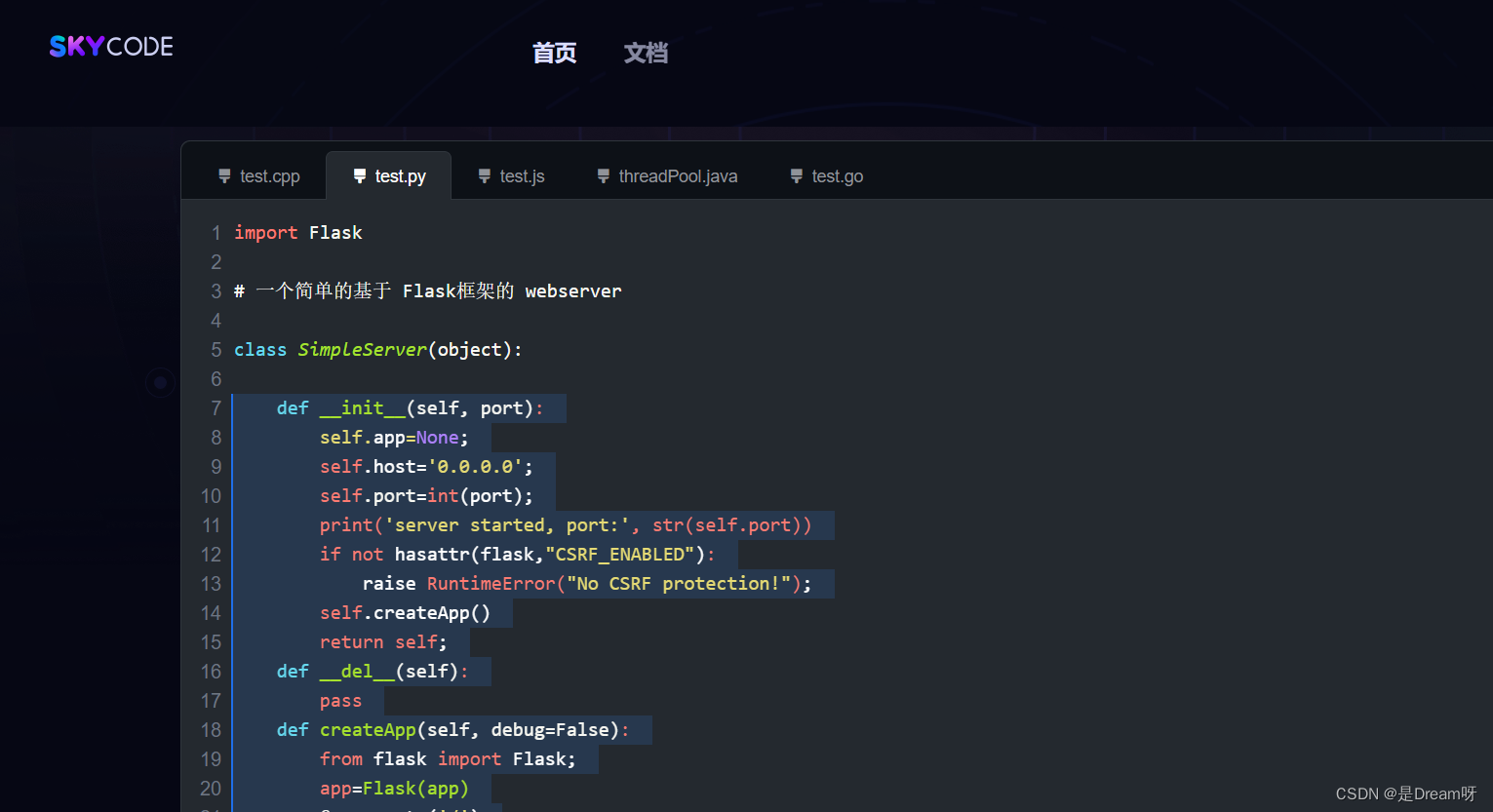Click the 'self.port=int(port);' line
This screenshot has height=812, width=1493.
pyautogui.click(x=426, y=496)
